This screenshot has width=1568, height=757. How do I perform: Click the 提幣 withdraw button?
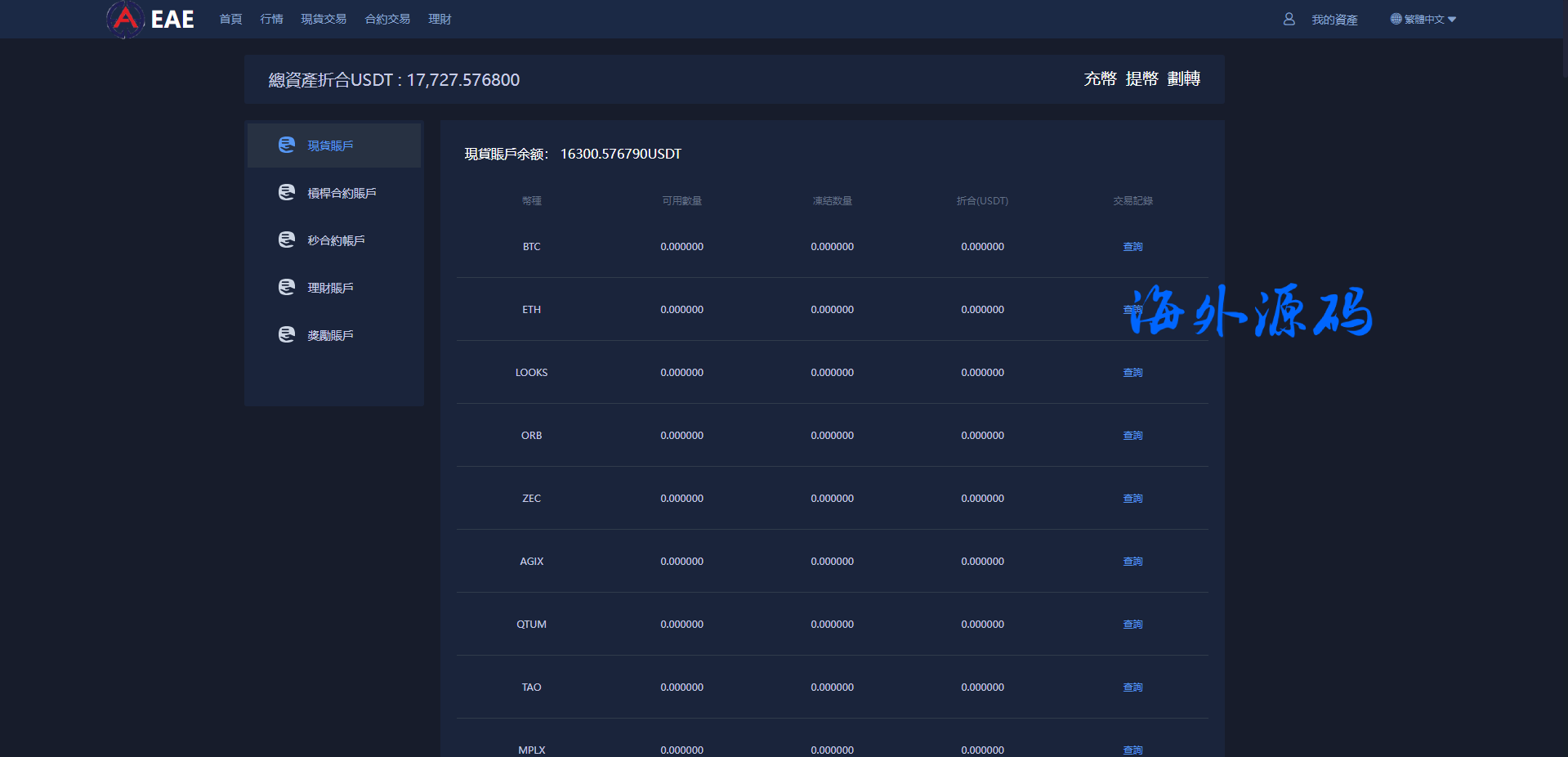tap(1141, 78)
